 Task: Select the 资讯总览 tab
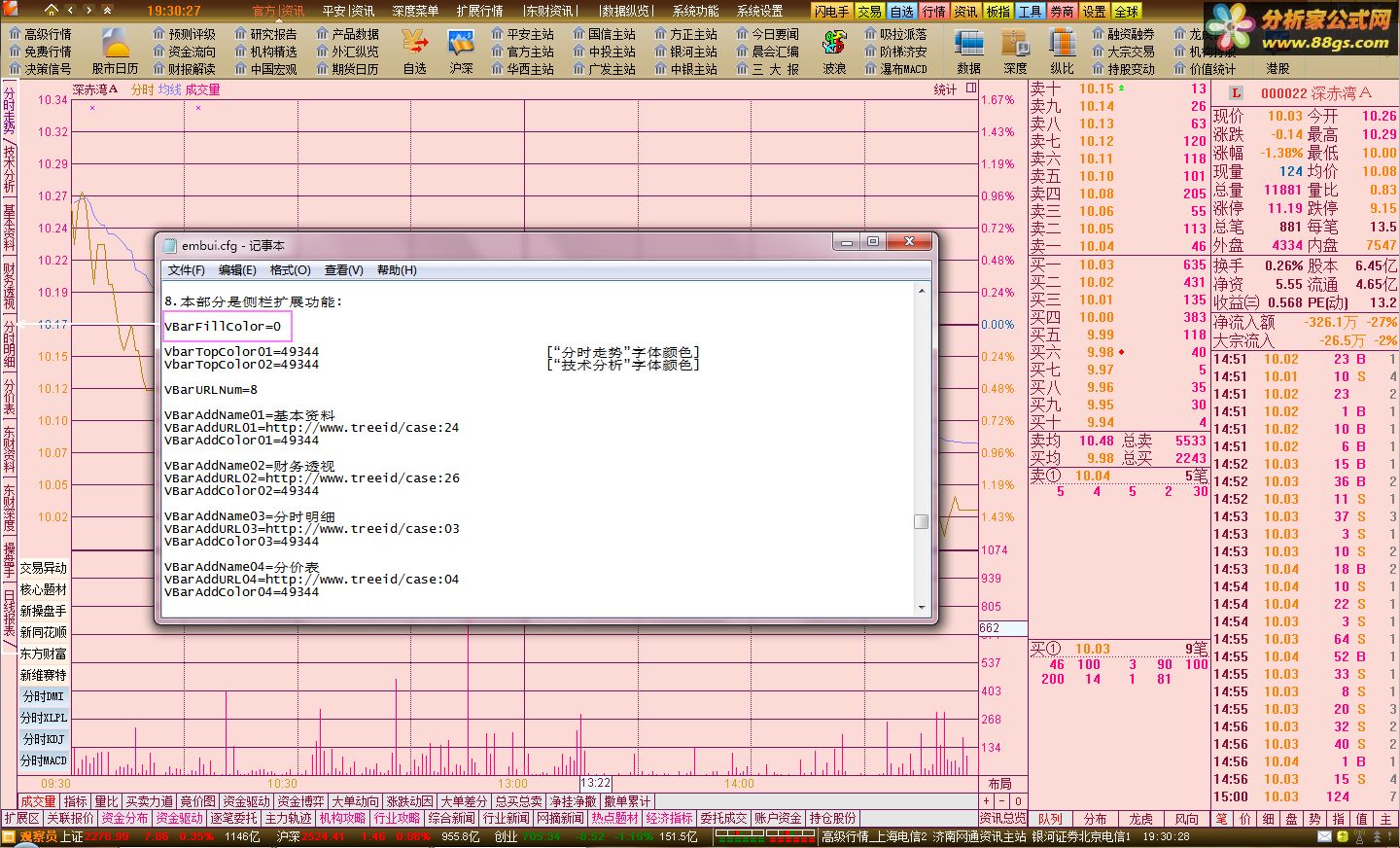coord(1002,819)
